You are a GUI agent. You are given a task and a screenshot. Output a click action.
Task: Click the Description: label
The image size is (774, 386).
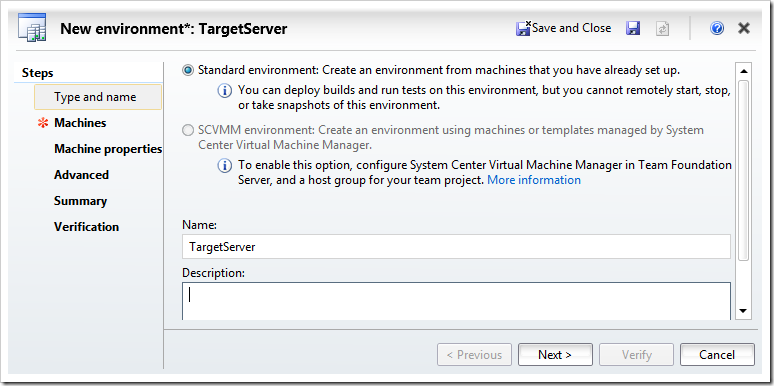[214, 272]
